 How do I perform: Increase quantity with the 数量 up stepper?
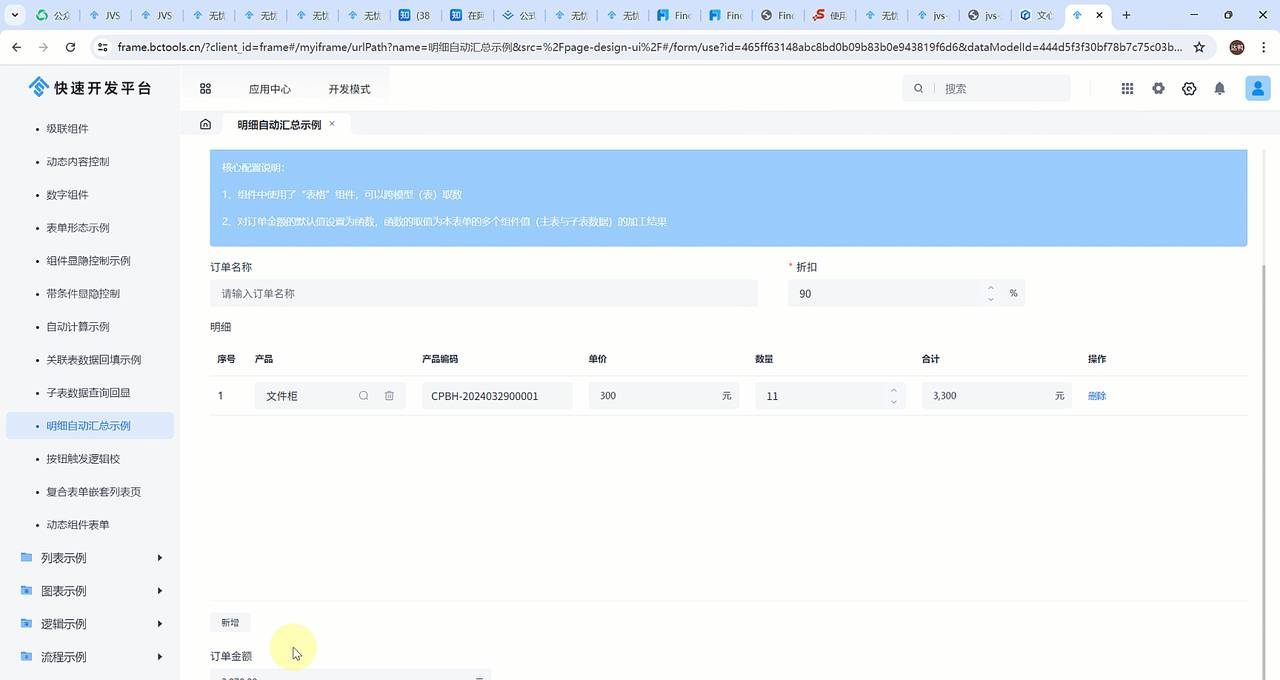coord(891,390)
